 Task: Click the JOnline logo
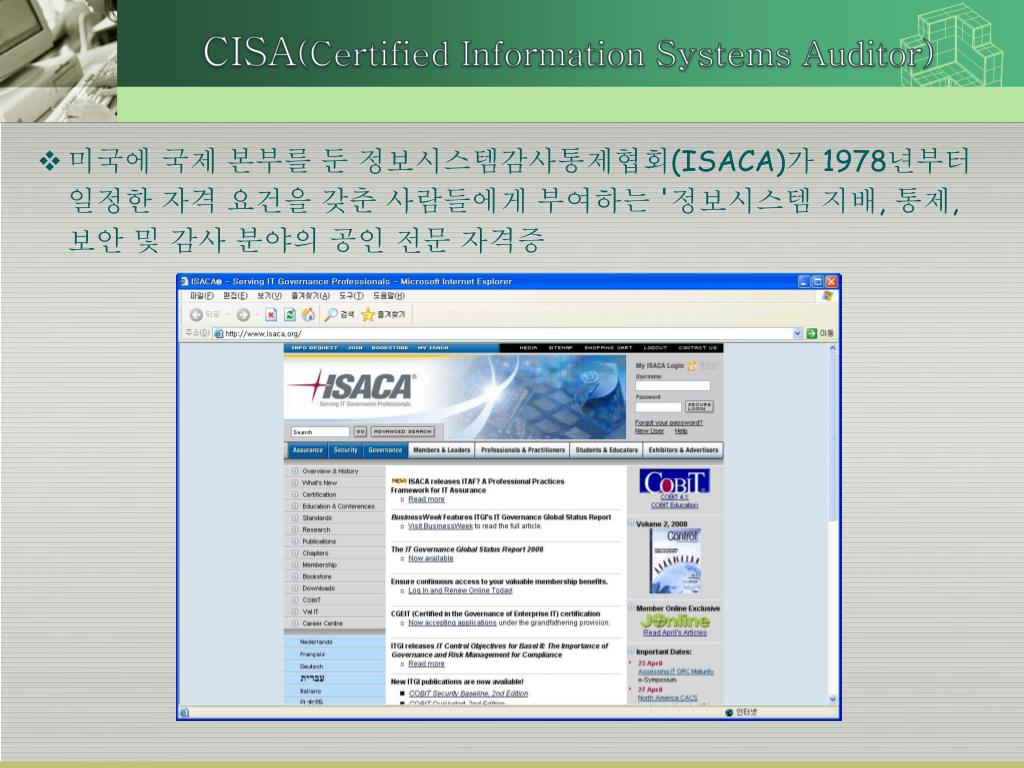click(675, 620)
